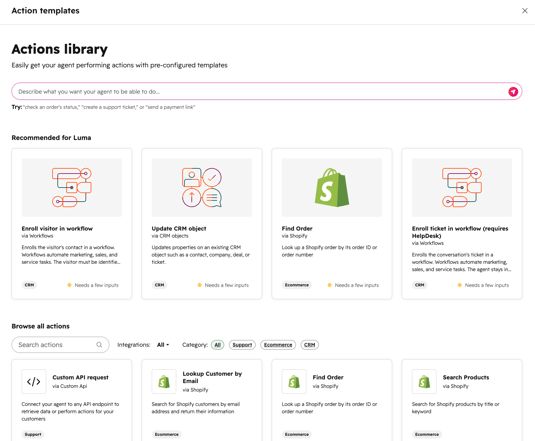Click the Custom API request code icon
This screenshot has height=441, width=535.
point(33,381)
